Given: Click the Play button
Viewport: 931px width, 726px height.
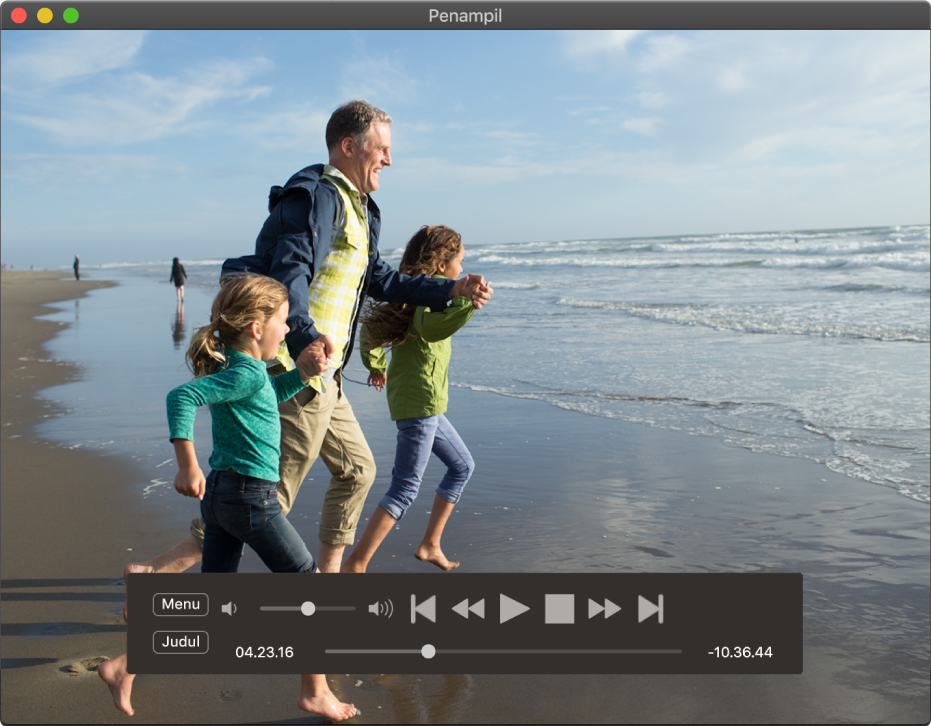Looking at the screenshot, I should (514, 608).
